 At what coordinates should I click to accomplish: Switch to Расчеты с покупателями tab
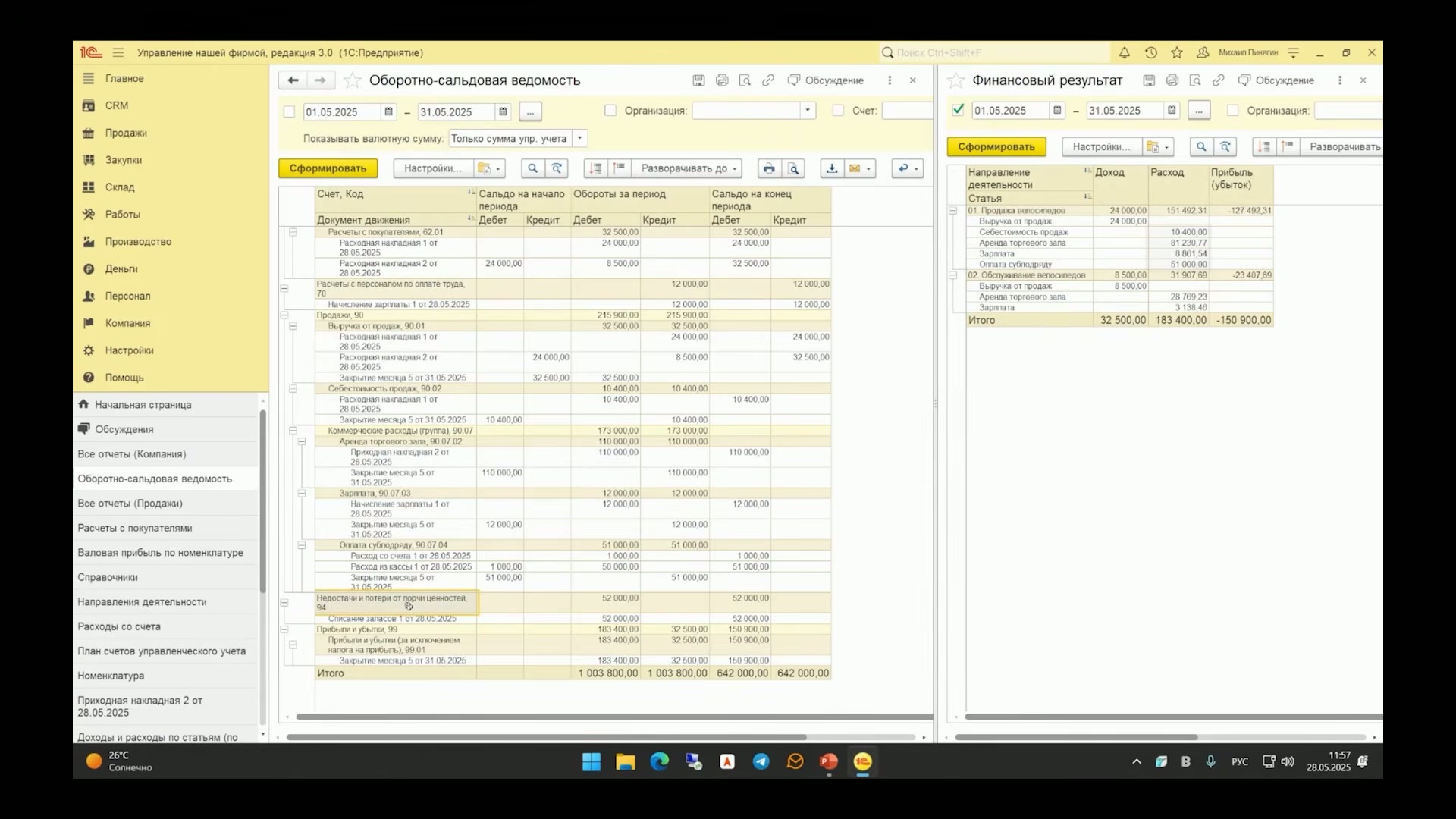point(134,528)
